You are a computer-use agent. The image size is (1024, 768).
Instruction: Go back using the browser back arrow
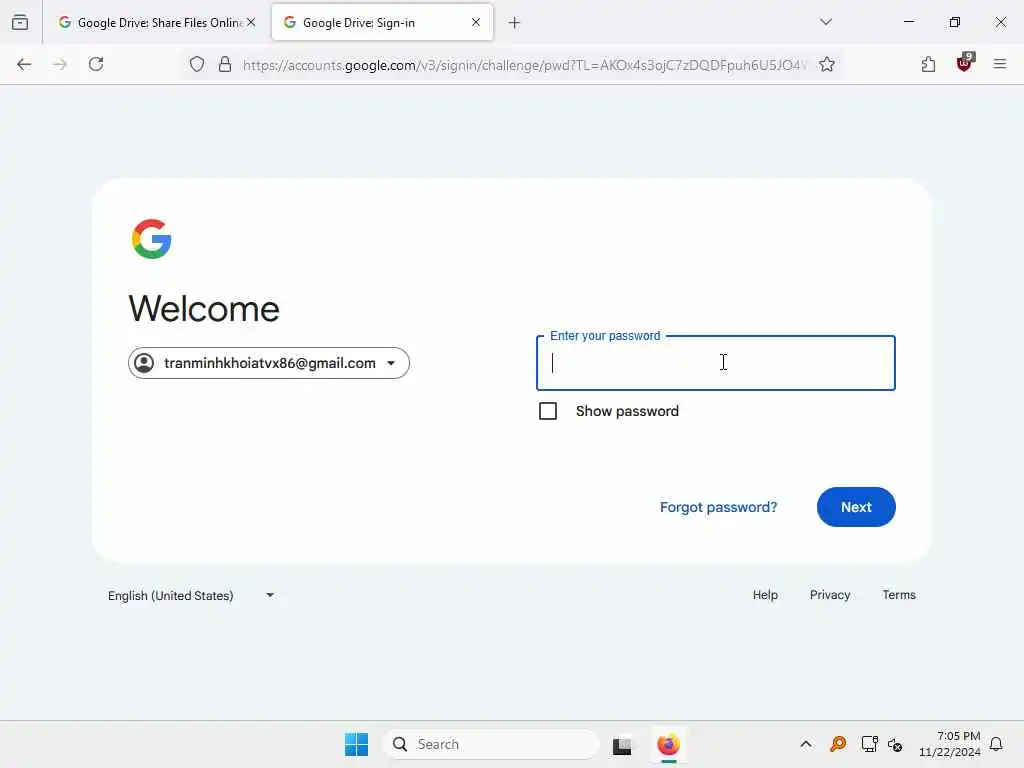(x=24, y=64)
